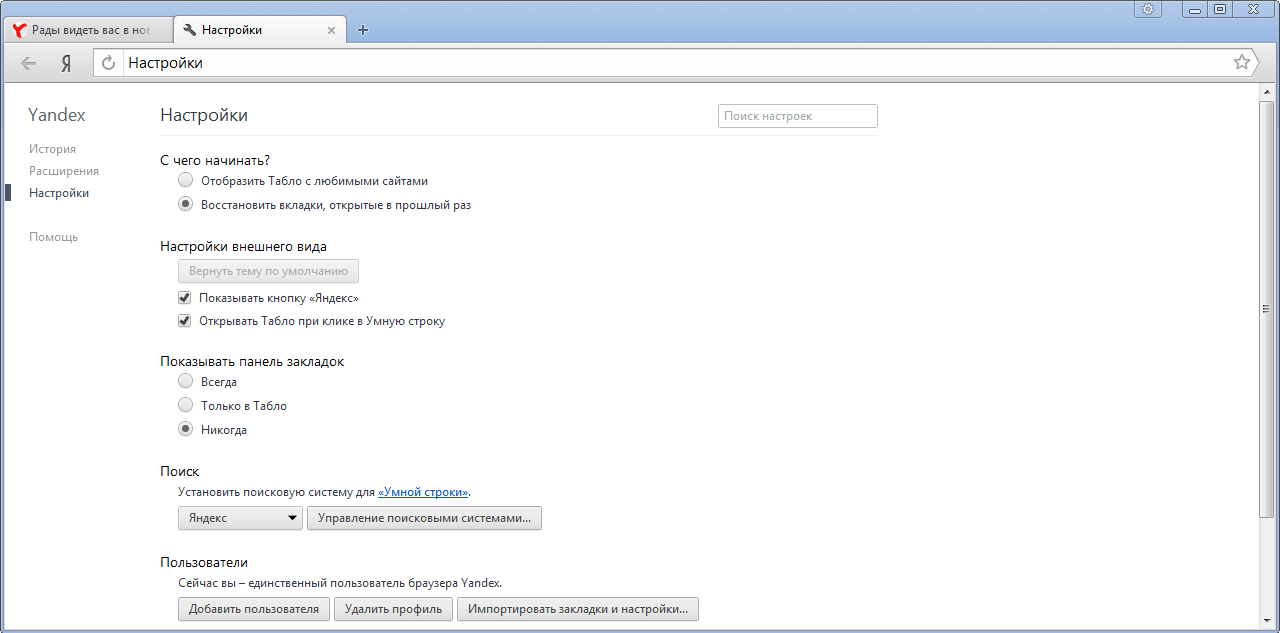Image resolution: width=1280 pixels, height=633 pixels.
Task: Click 'Управление поисковыми системами...' button
Action: (x=424, y=518)
